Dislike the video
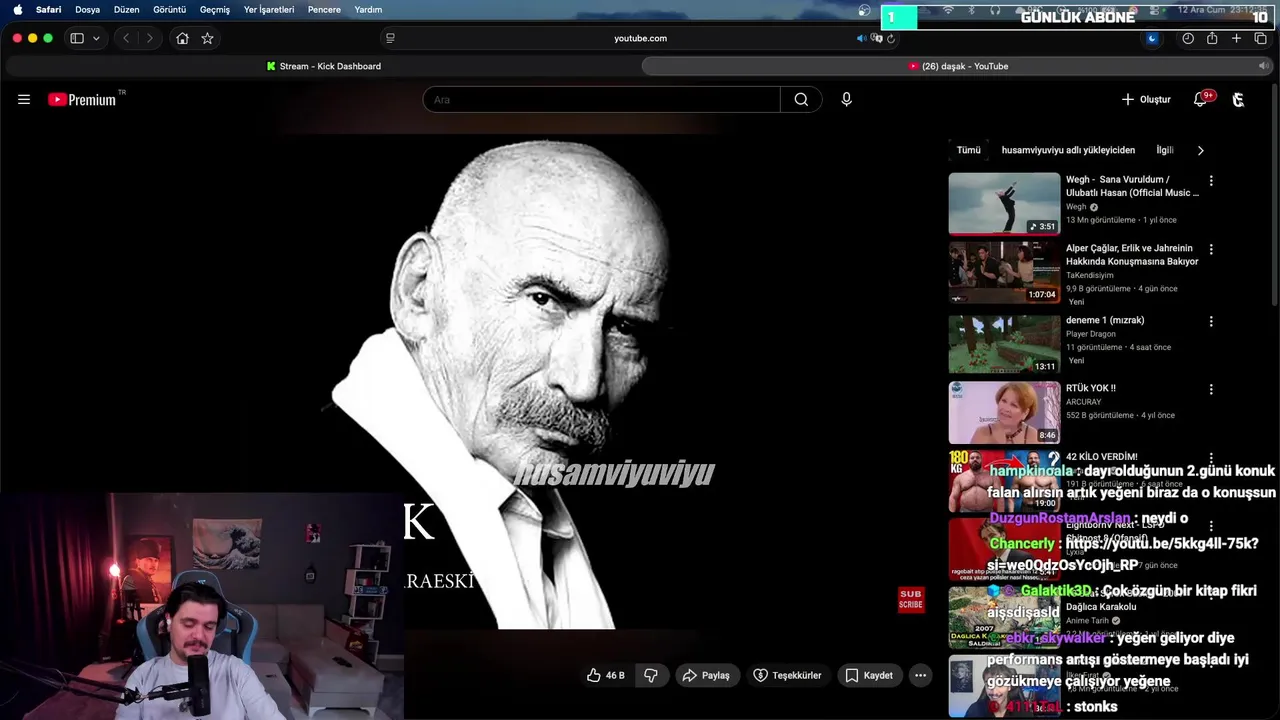This screenshot has width=1280, height=720. pyautogui.click(x=651, y=675)
